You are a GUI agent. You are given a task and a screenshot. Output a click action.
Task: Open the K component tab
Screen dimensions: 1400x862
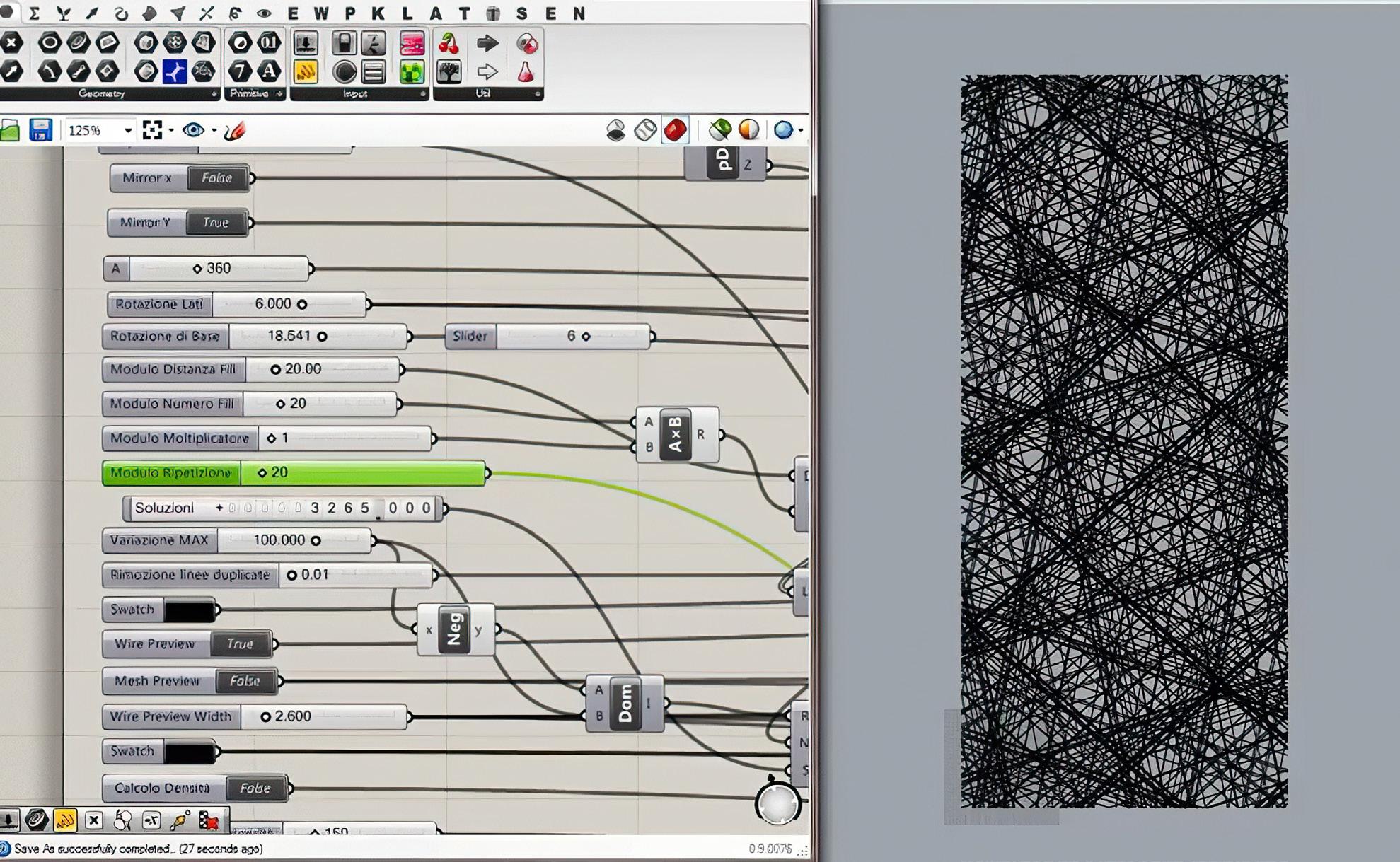pyautogui.click(x=378, y=13)
